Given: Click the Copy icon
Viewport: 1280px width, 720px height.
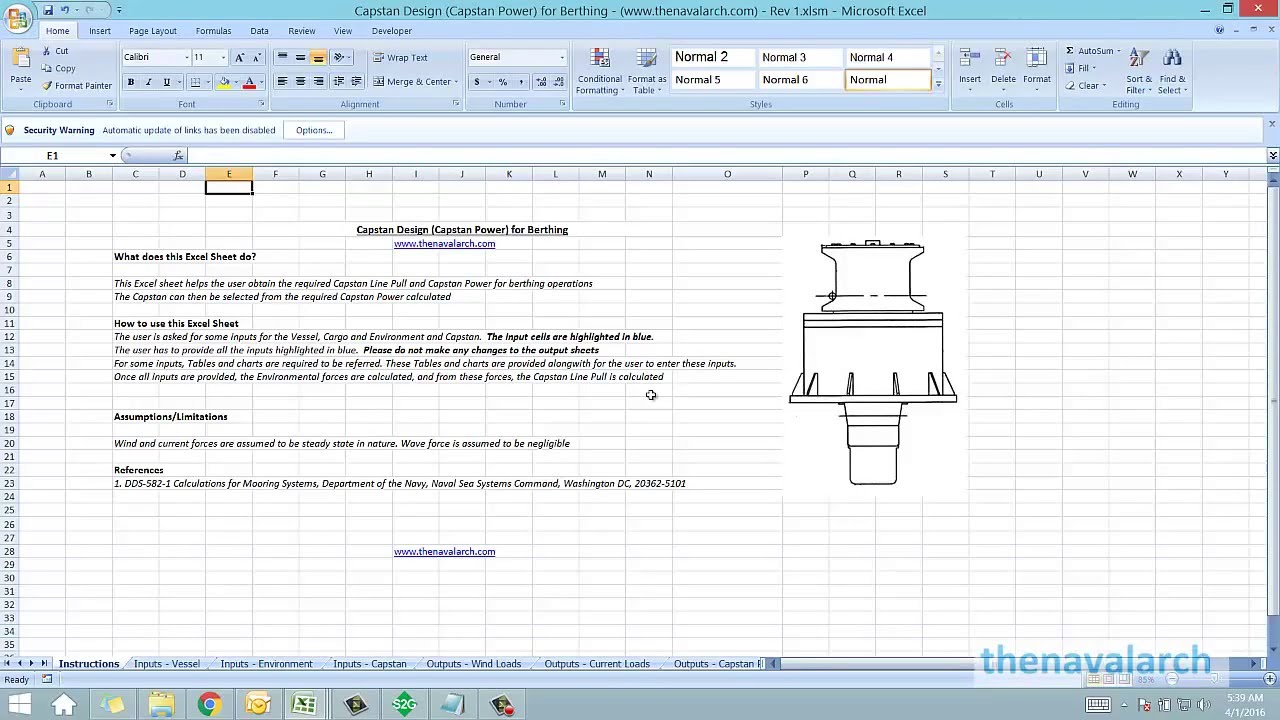Looking at the screenshot, I should 47,68.
